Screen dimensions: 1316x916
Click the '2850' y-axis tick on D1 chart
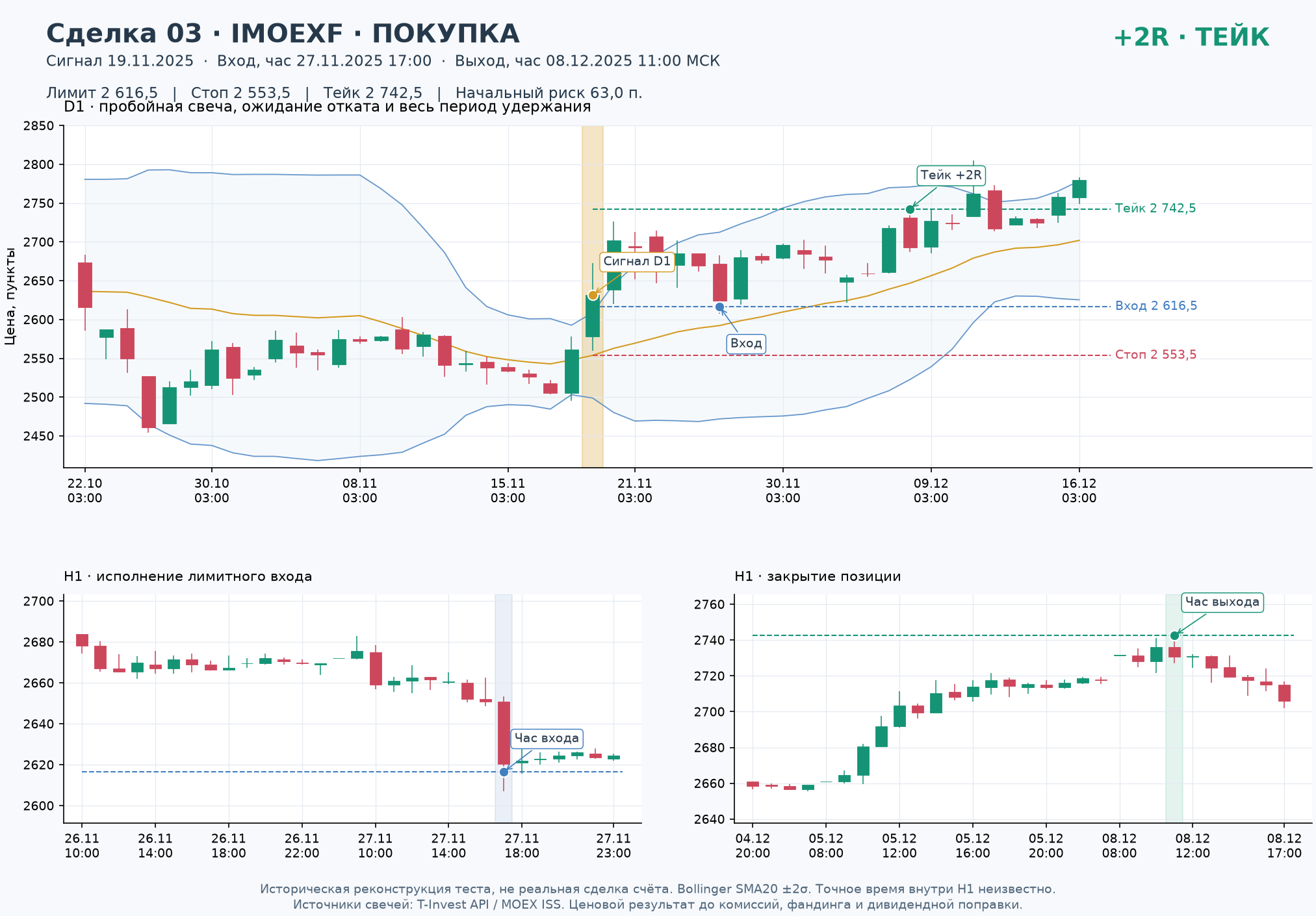[38, 126]
